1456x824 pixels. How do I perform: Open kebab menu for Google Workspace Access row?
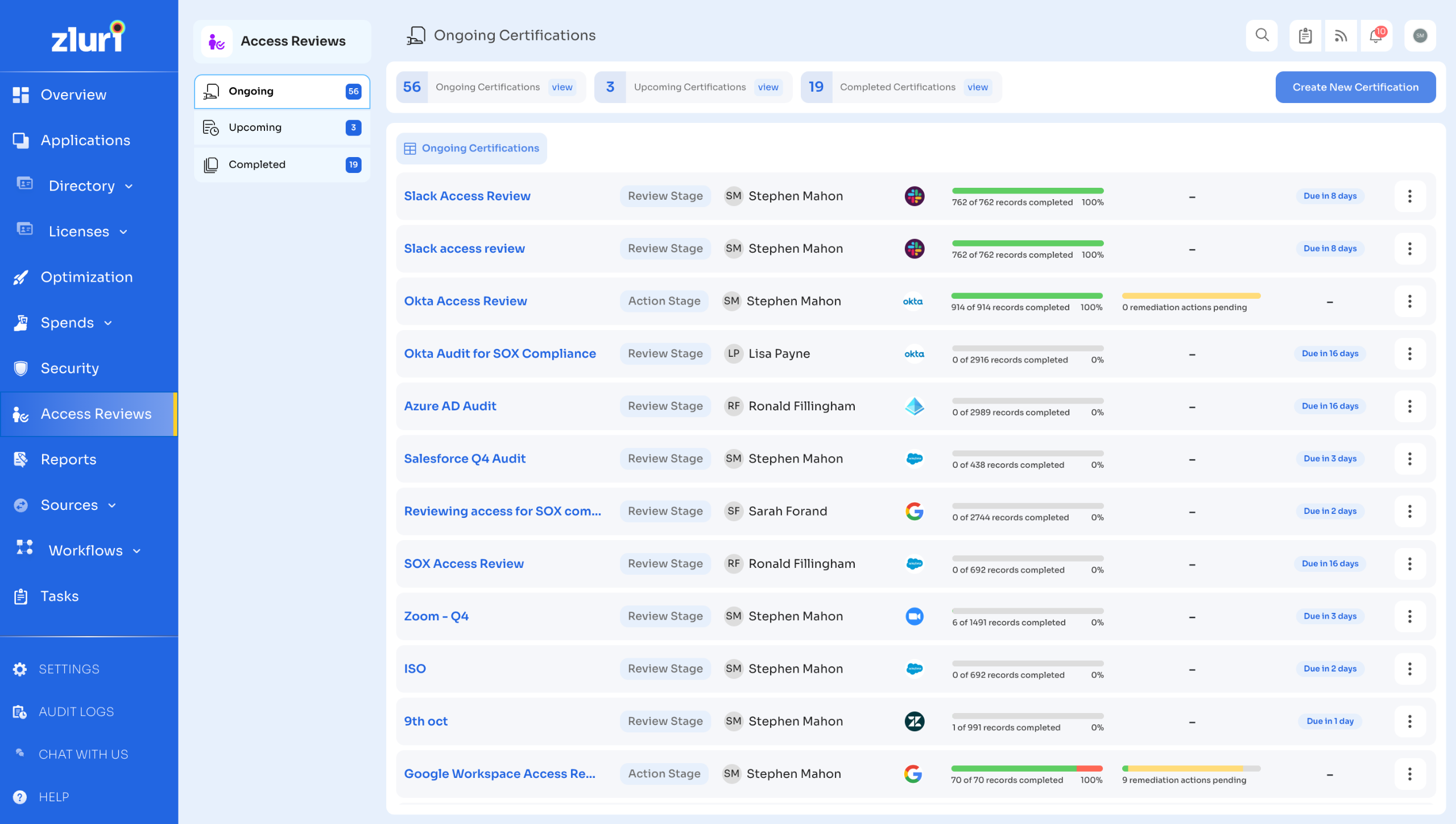pyautogui.click(x=1409, y=774)
